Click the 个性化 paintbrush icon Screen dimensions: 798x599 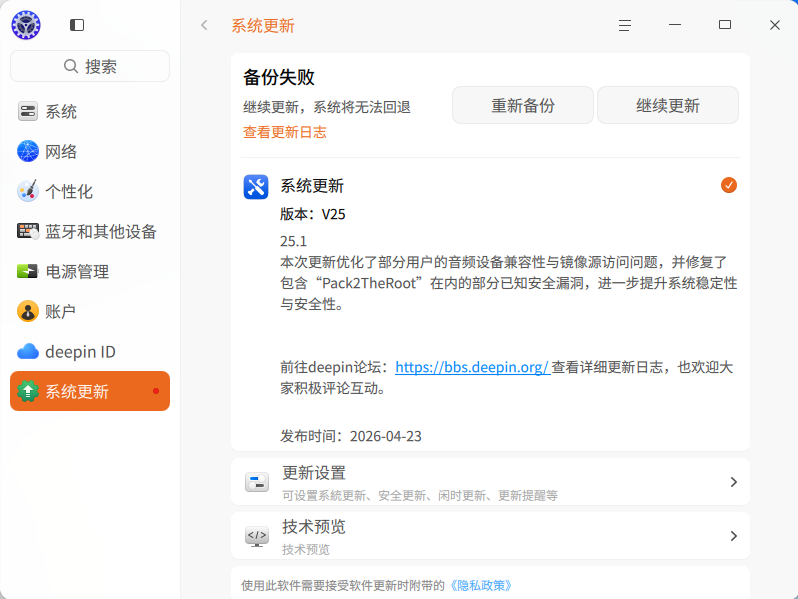(28, 191)
